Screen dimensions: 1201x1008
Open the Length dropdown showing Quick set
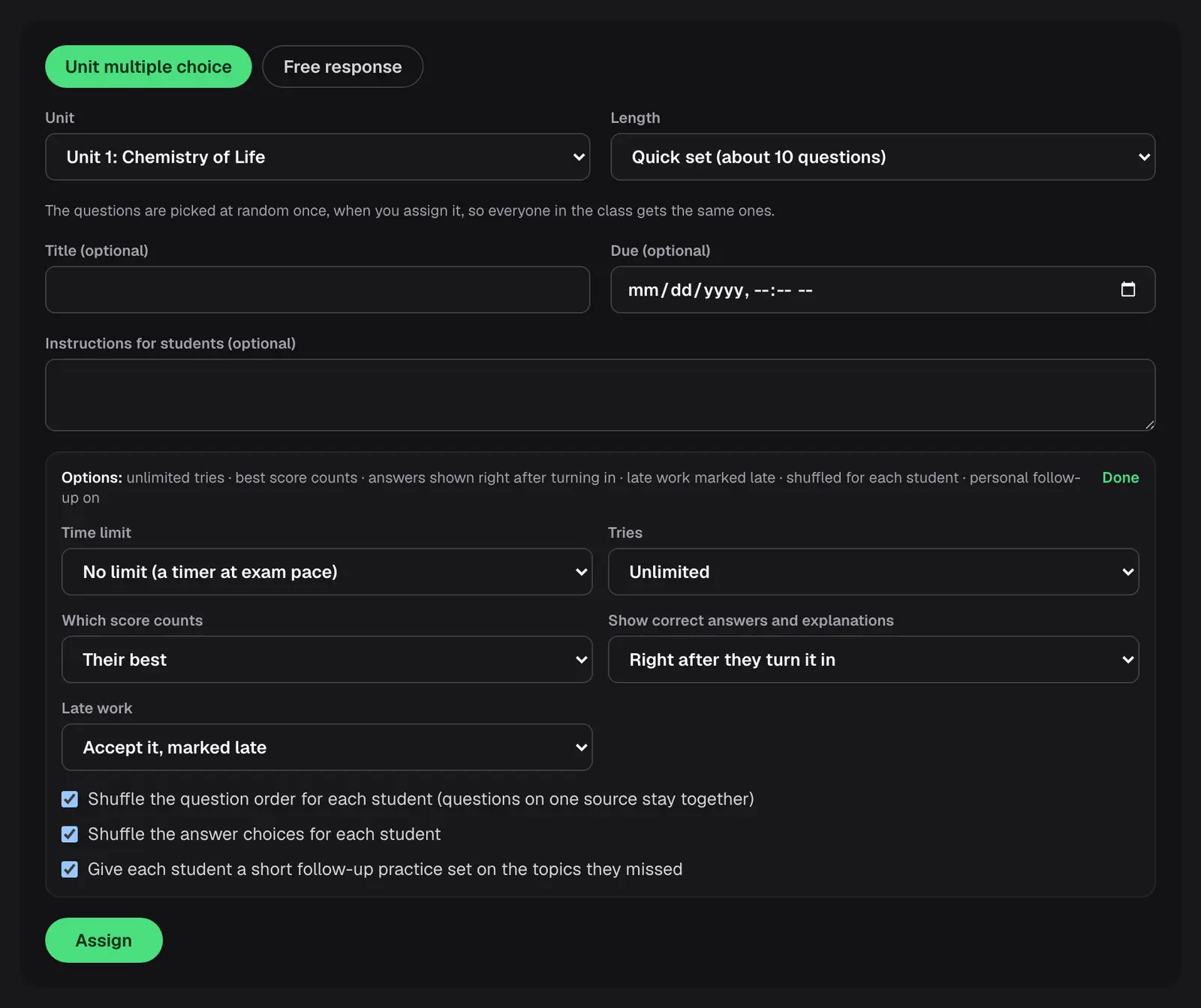pyautogui.click(x=883, y=157)
